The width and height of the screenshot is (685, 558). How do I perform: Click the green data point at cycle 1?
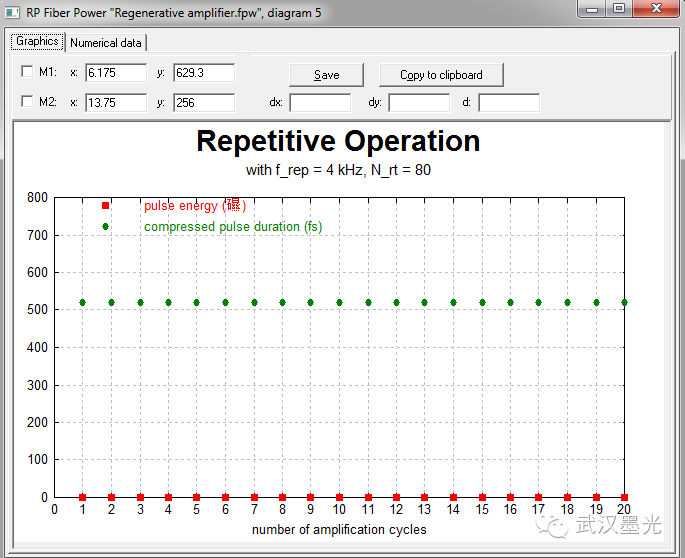[83, 302]
